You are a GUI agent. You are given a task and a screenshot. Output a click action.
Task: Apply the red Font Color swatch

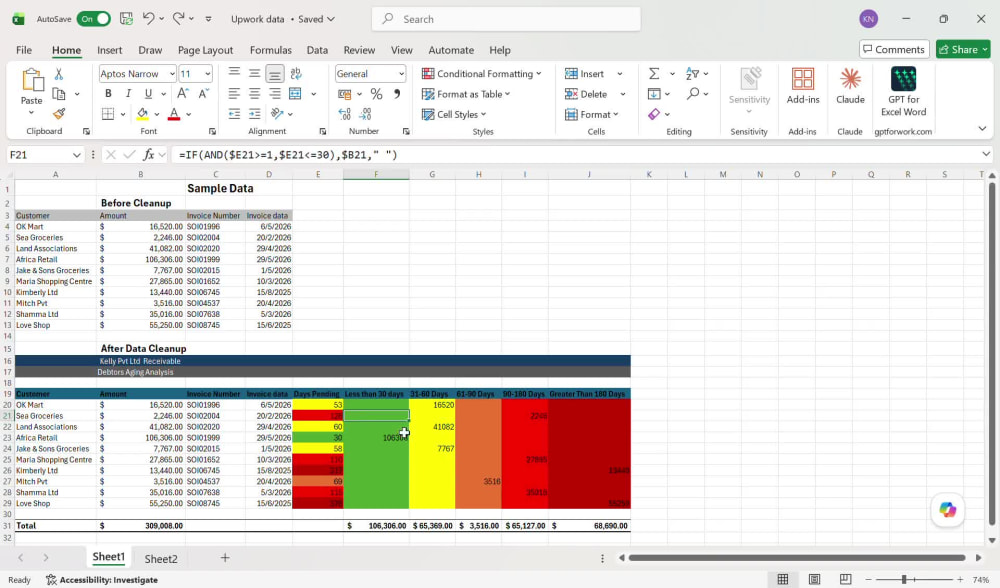pyautogui.click(x=173, y=114)
